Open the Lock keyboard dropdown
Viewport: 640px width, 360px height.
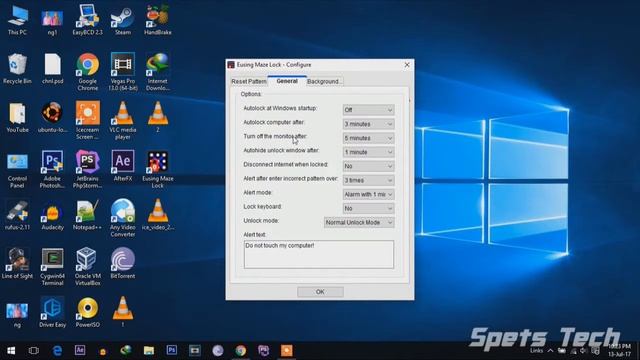[368, 208]
